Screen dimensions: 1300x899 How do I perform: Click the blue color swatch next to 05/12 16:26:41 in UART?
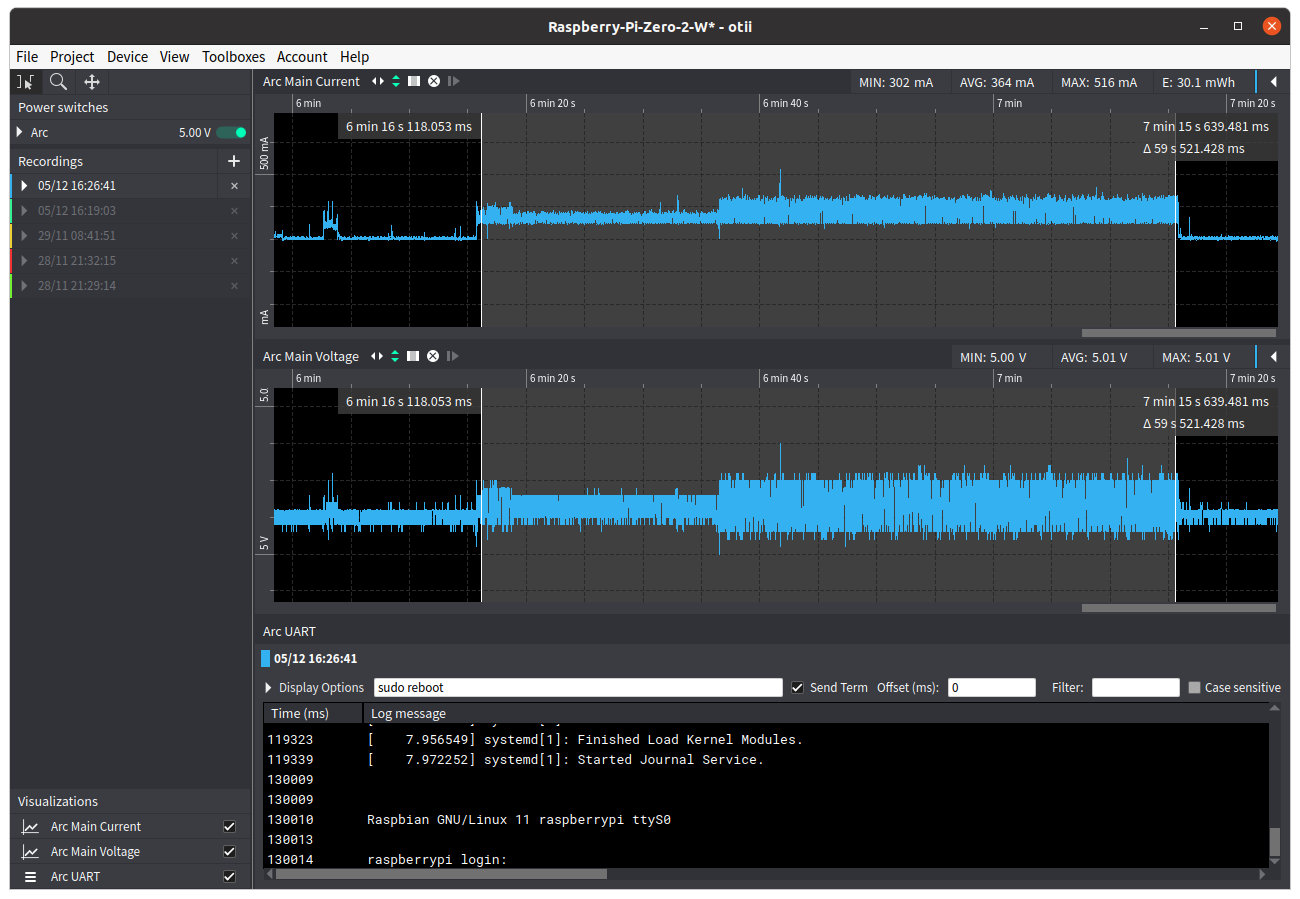[265, 658]
